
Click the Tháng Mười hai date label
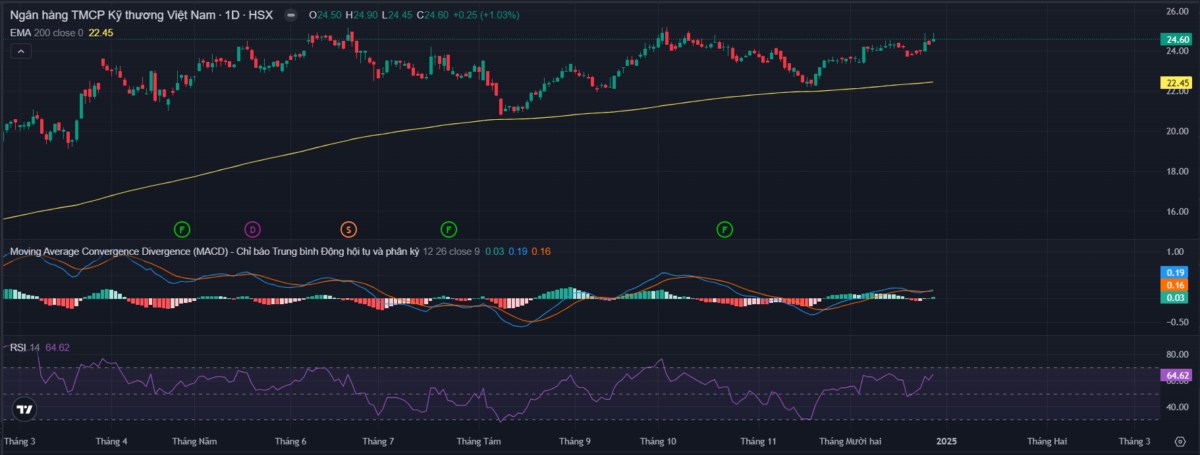coord(850,441)
